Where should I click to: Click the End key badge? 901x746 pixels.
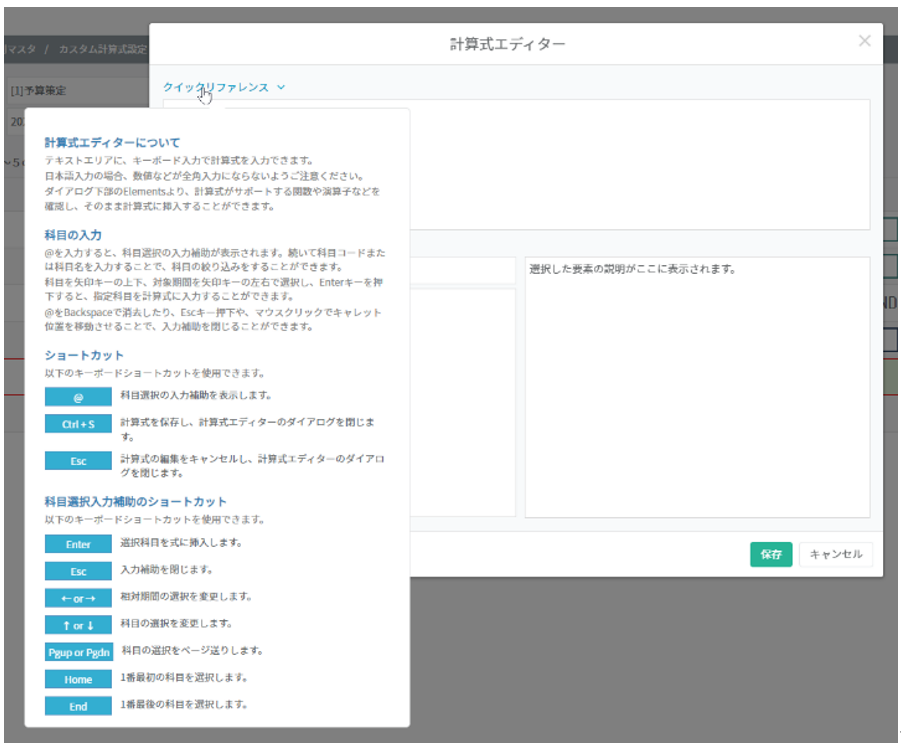point(78,707)
